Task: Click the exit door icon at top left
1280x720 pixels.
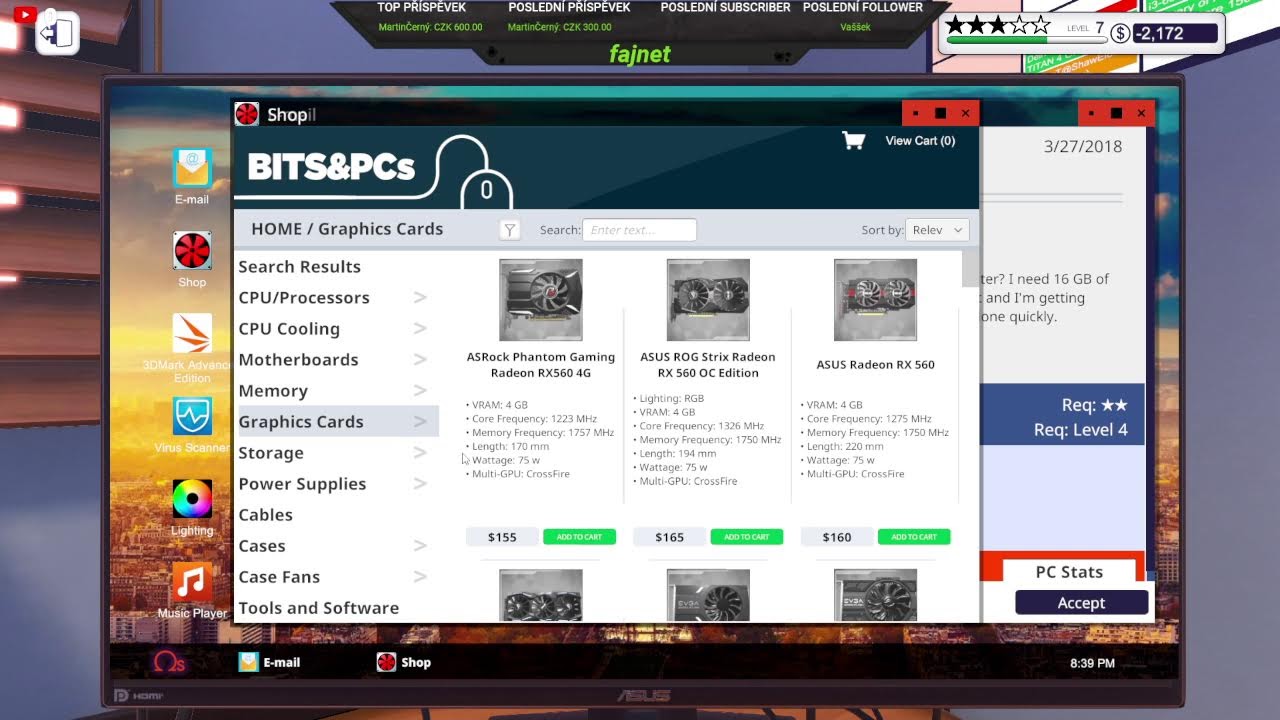Action: 58,33
